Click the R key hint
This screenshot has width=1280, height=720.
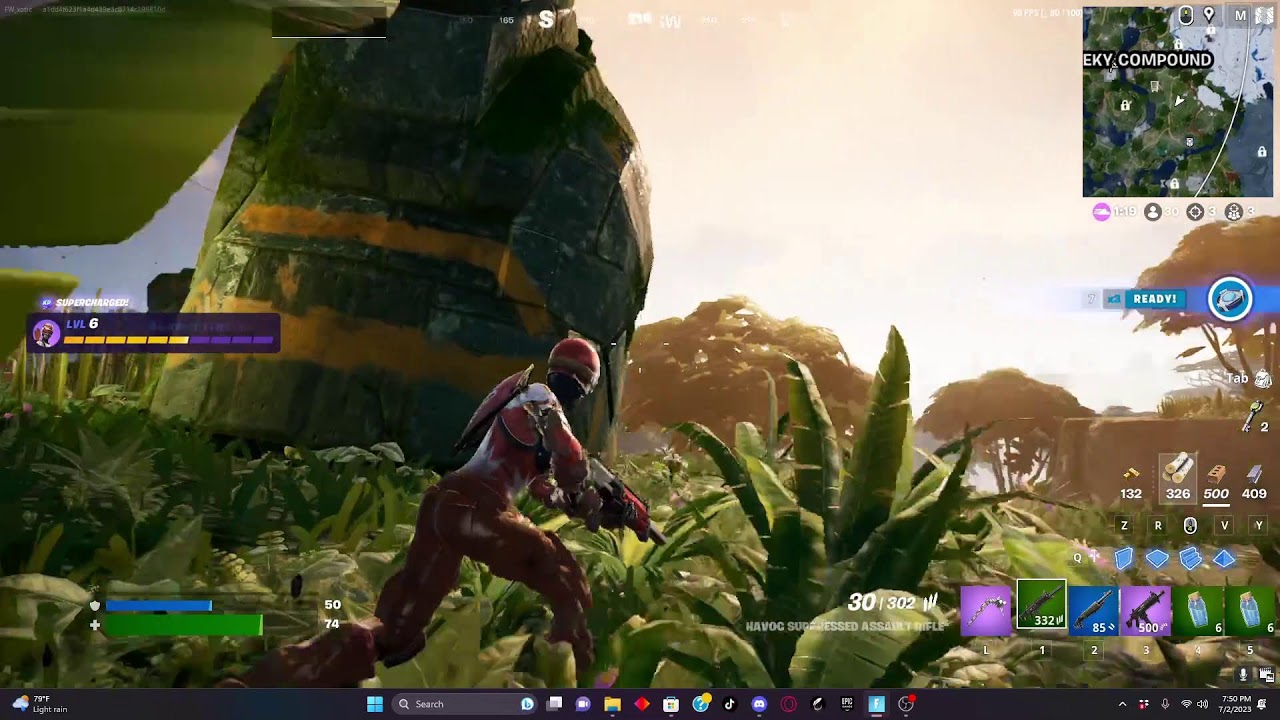tap(1158, 525)
